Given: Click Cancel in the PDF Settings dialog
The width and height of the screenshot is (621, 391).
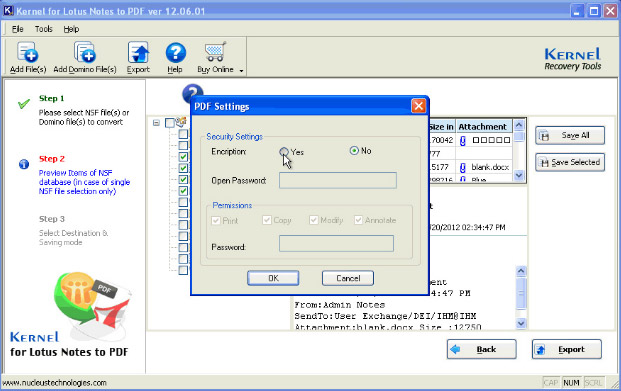Looking at the screenshot, I should tap(348, 278).
